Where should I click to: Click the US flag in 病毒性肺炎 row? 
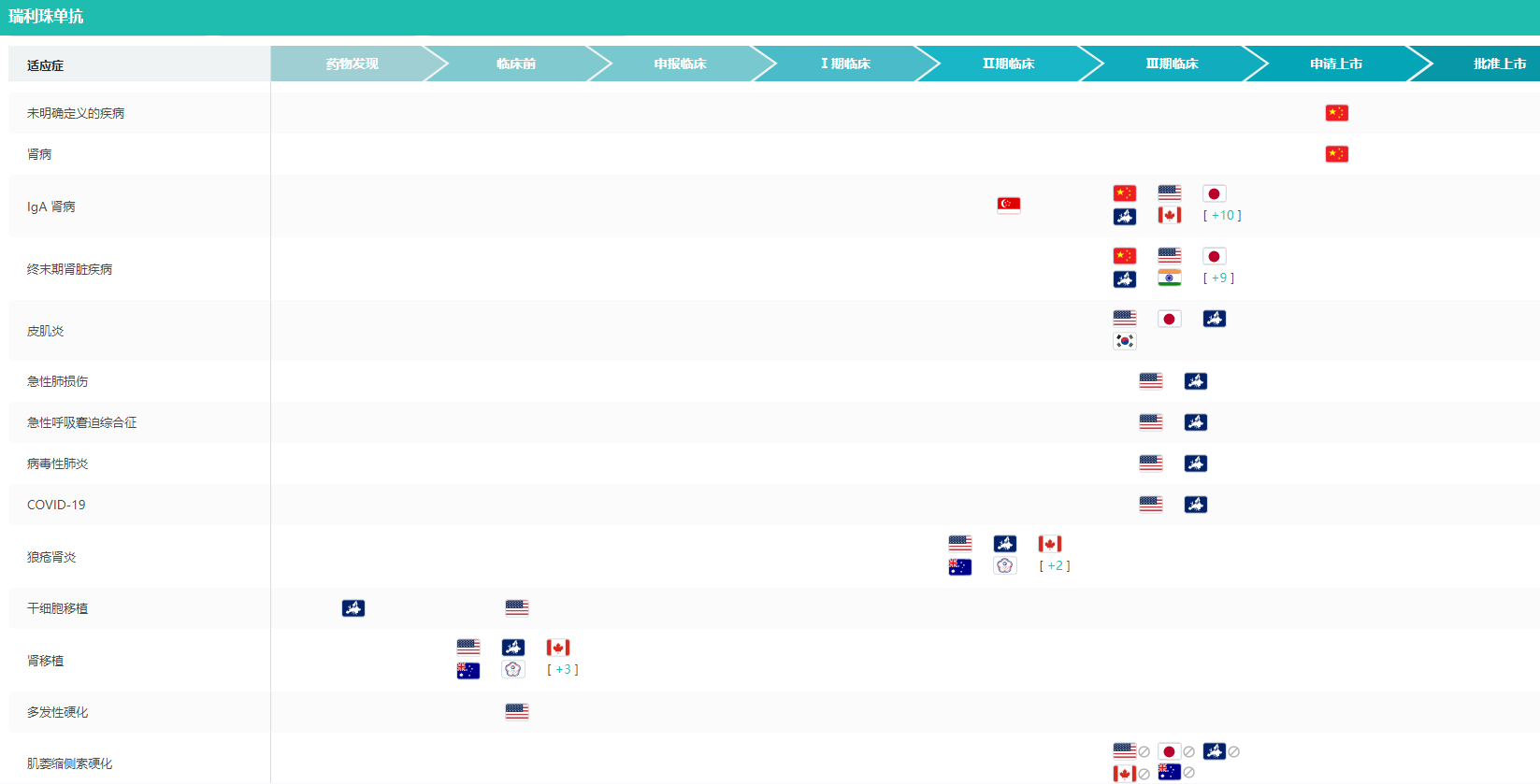coord(1151,463)
